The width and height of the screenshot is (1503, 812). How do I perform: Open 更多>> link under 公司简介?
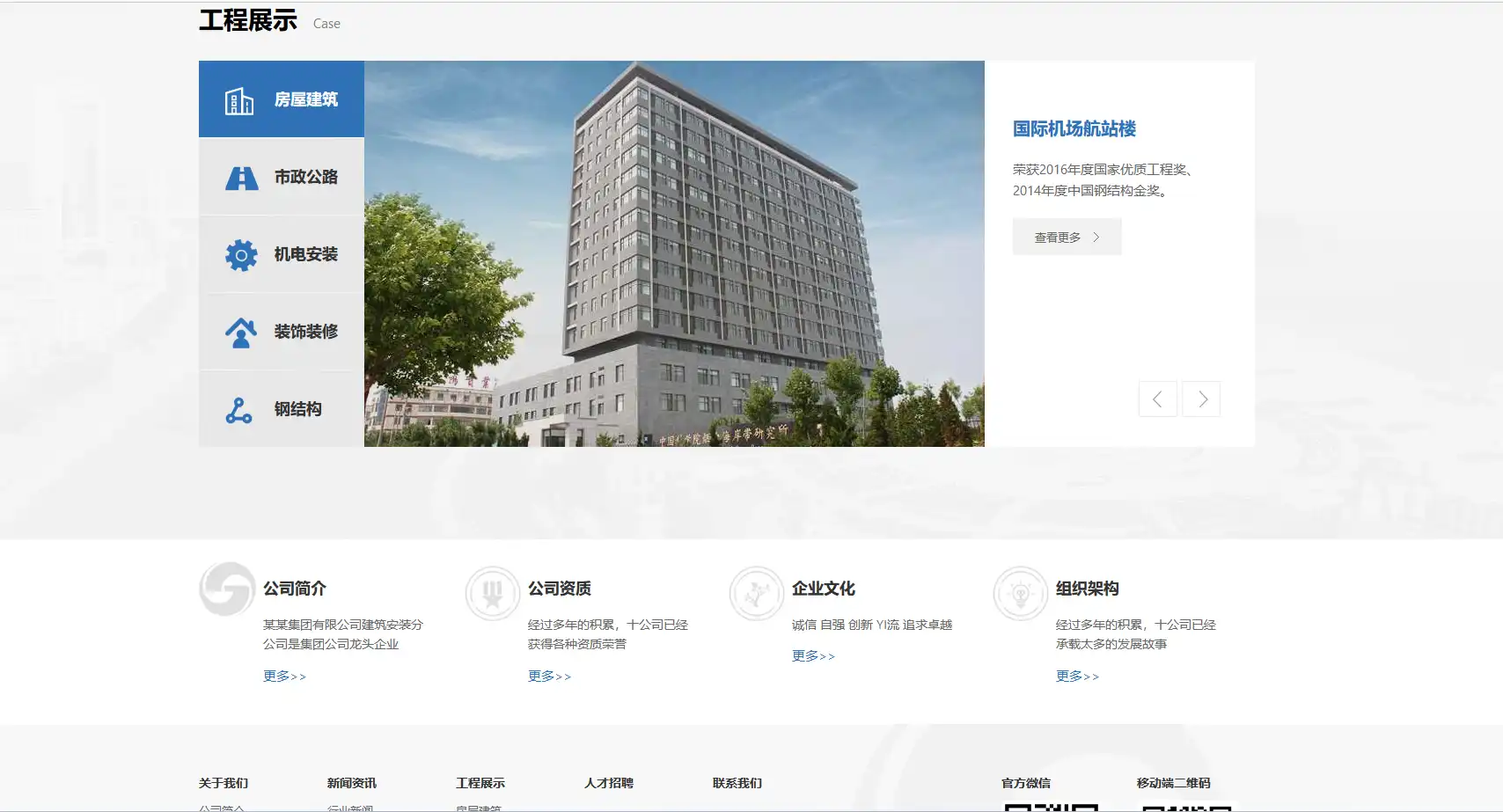[284, 677]
